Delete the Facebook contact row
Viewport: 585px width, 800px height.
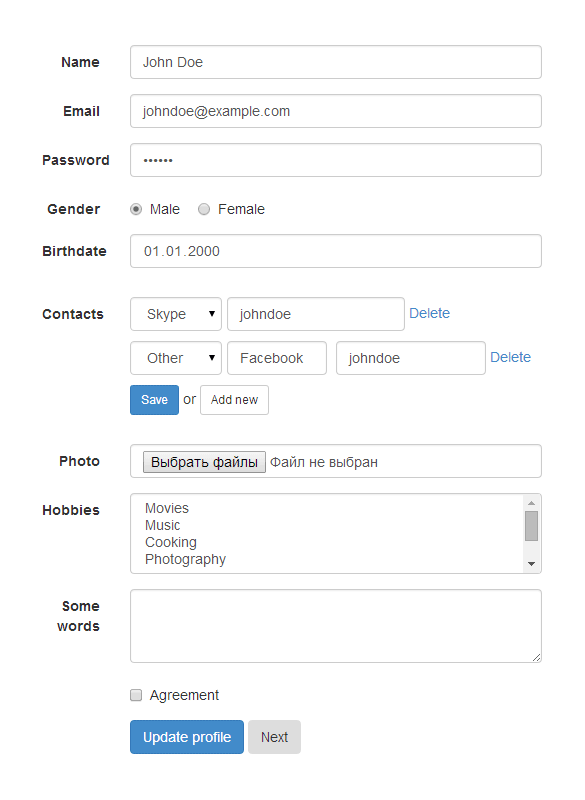[x=511, y=357]
